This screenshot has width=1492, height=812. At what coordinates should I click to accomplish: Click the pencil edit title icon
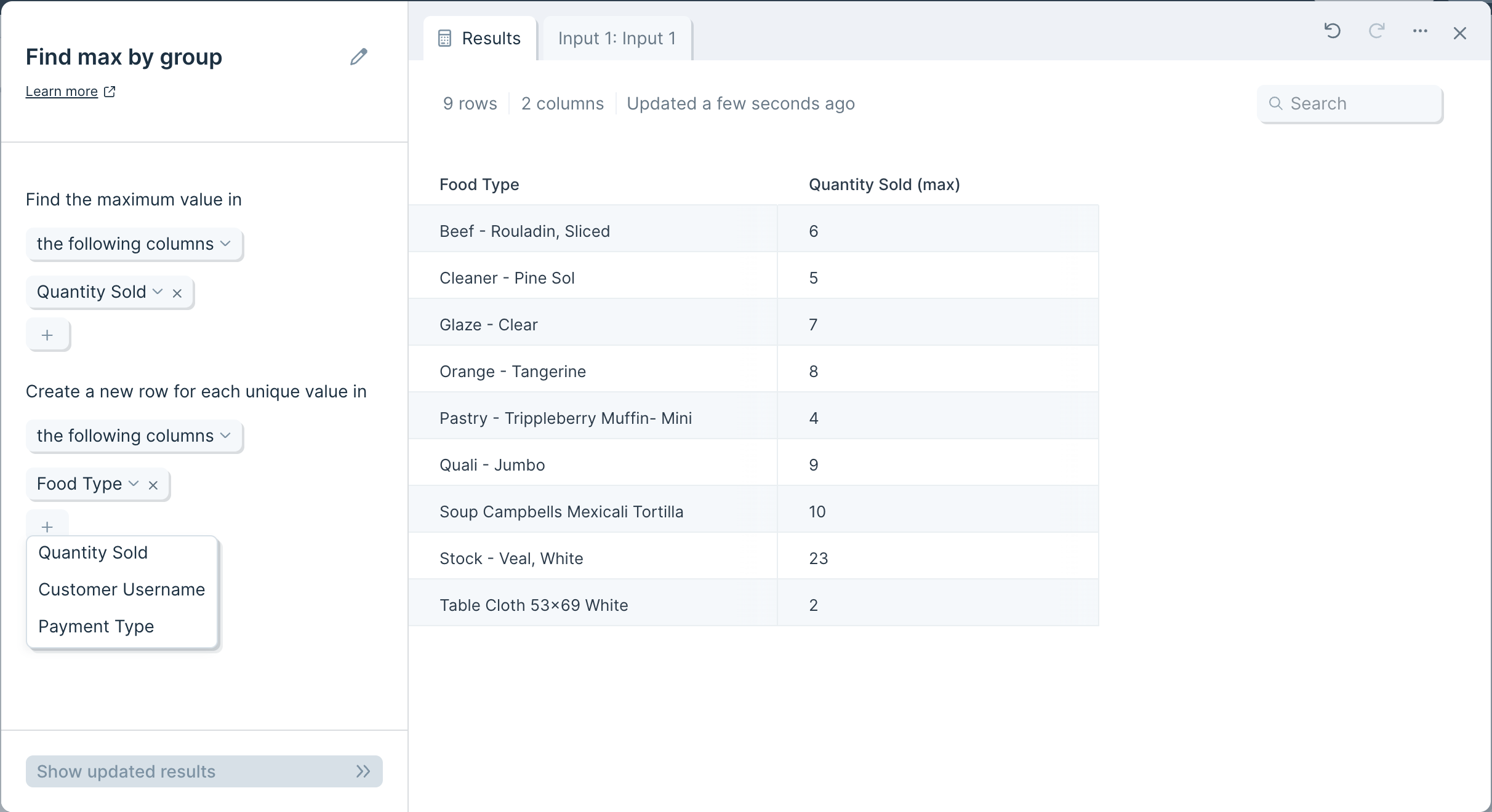[x=359, y=57]
